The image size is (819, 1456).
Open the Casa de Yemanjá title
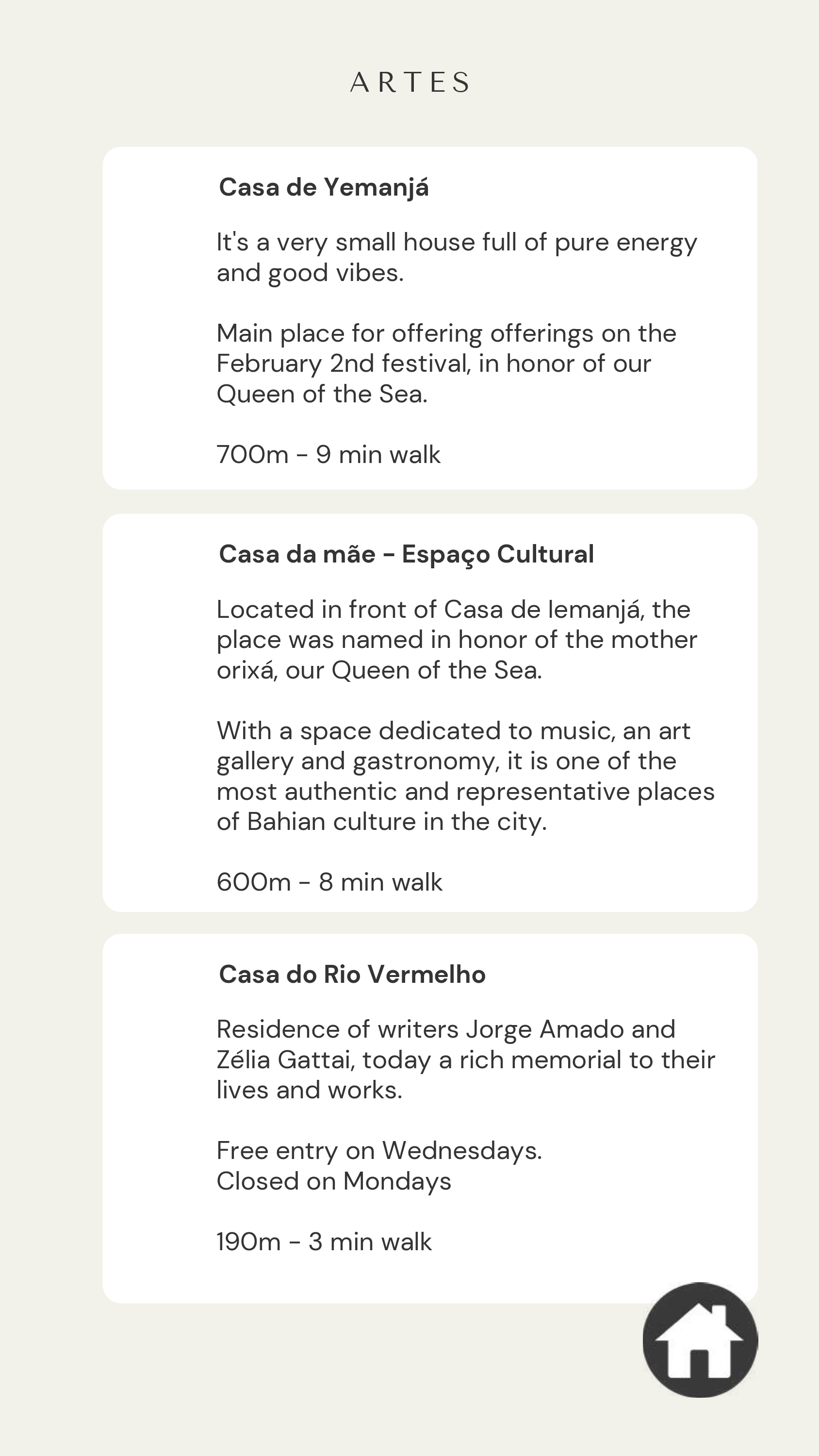(324, 187)
